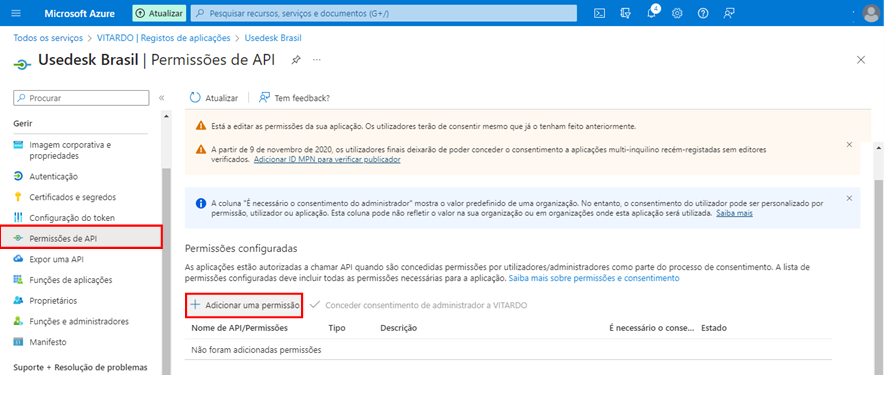Image resolution: width=885 pixels, height=395 pixels.
Task: Click the Descrição column header
Action: [398, 327]
